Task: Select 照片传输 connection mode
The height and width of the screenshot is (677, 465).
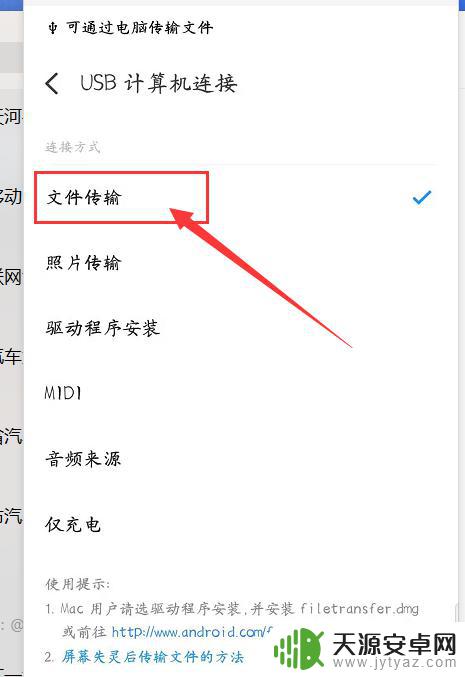Action: pos(237,263)
